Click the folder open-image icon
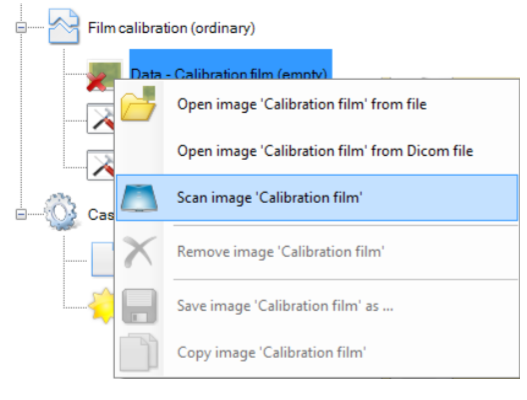Image resolution: width=527 pixels, height=400 pixels. coord(138,104)
